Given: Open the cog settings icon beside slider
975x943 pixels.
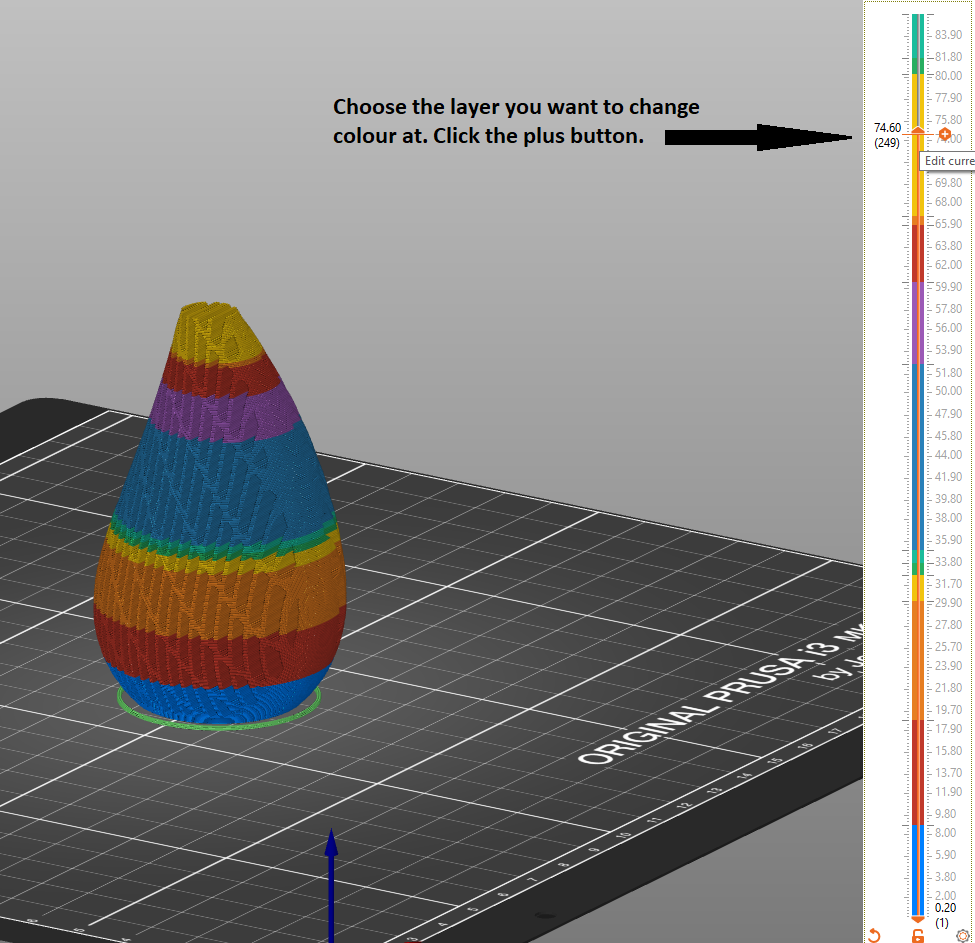Looking at the screenshot, I should coord(963,935).
